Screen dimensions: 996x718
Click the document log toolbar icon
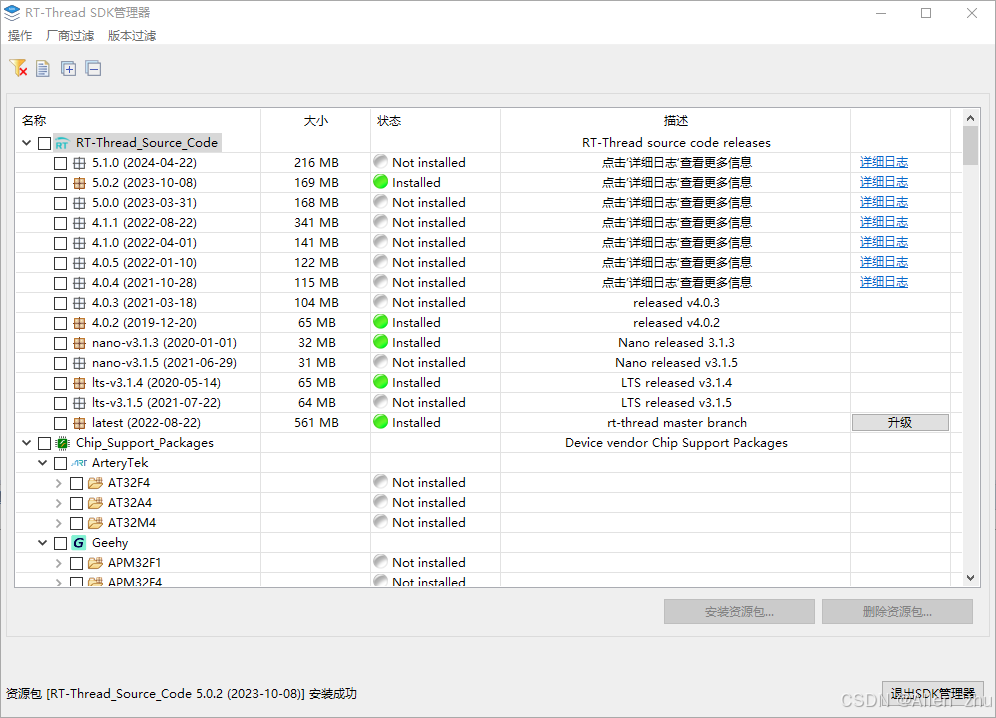[x=43, y=68]
